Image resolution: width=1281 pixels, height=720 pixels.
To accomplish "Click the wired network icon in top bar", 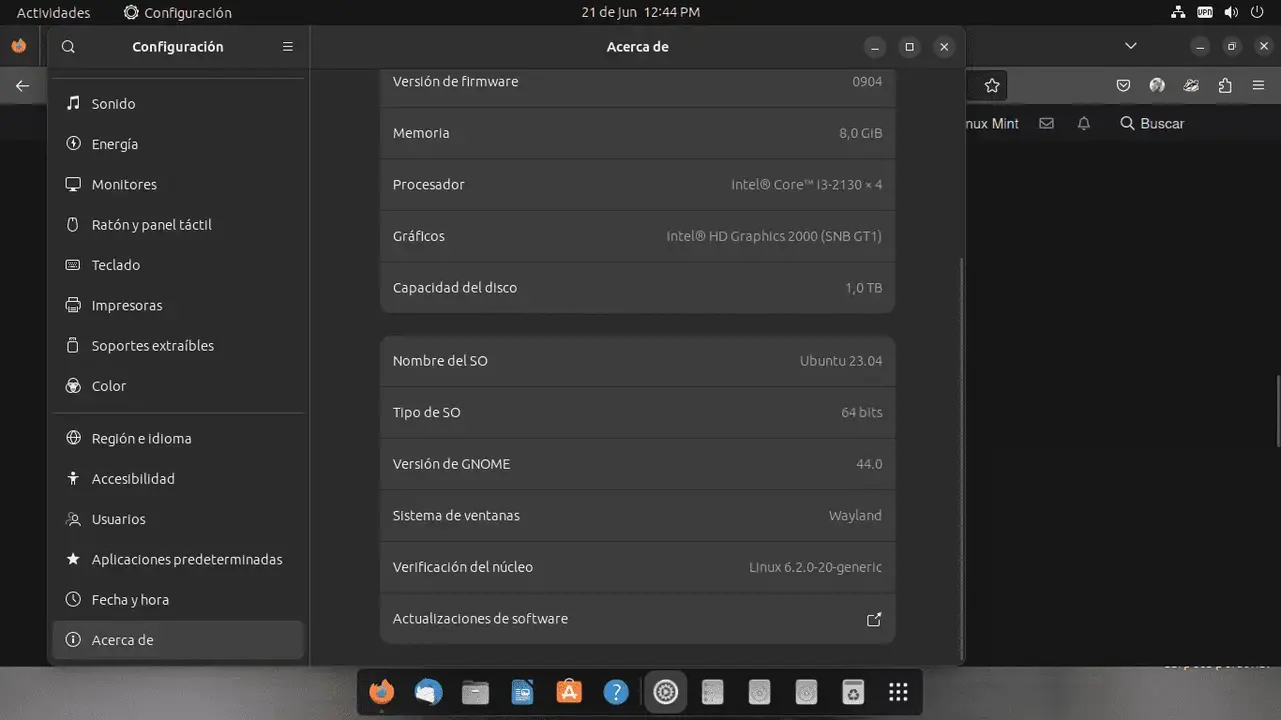I will pyautogui.click(x=1177, y=13).
